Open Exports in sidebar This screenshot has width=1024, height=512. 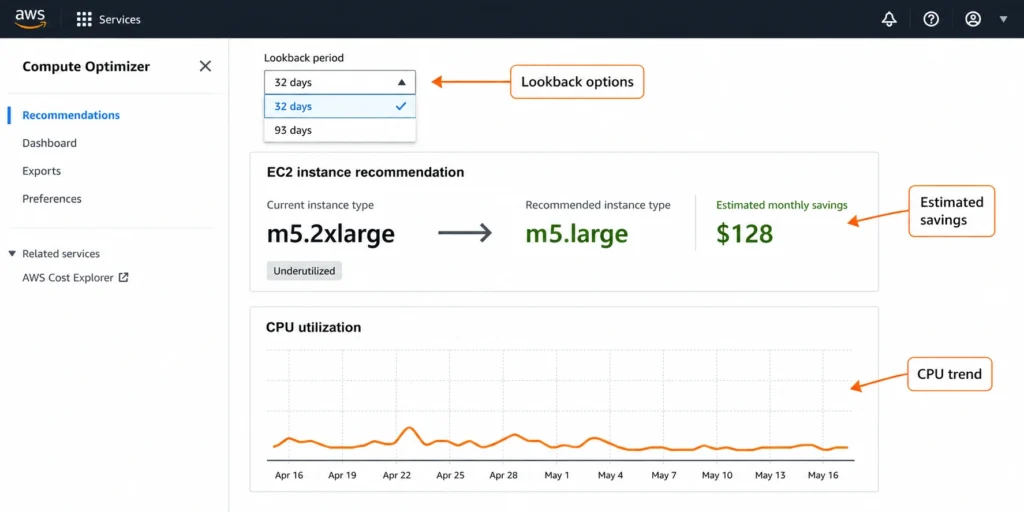pyautogui.click(x=42, y=171)
